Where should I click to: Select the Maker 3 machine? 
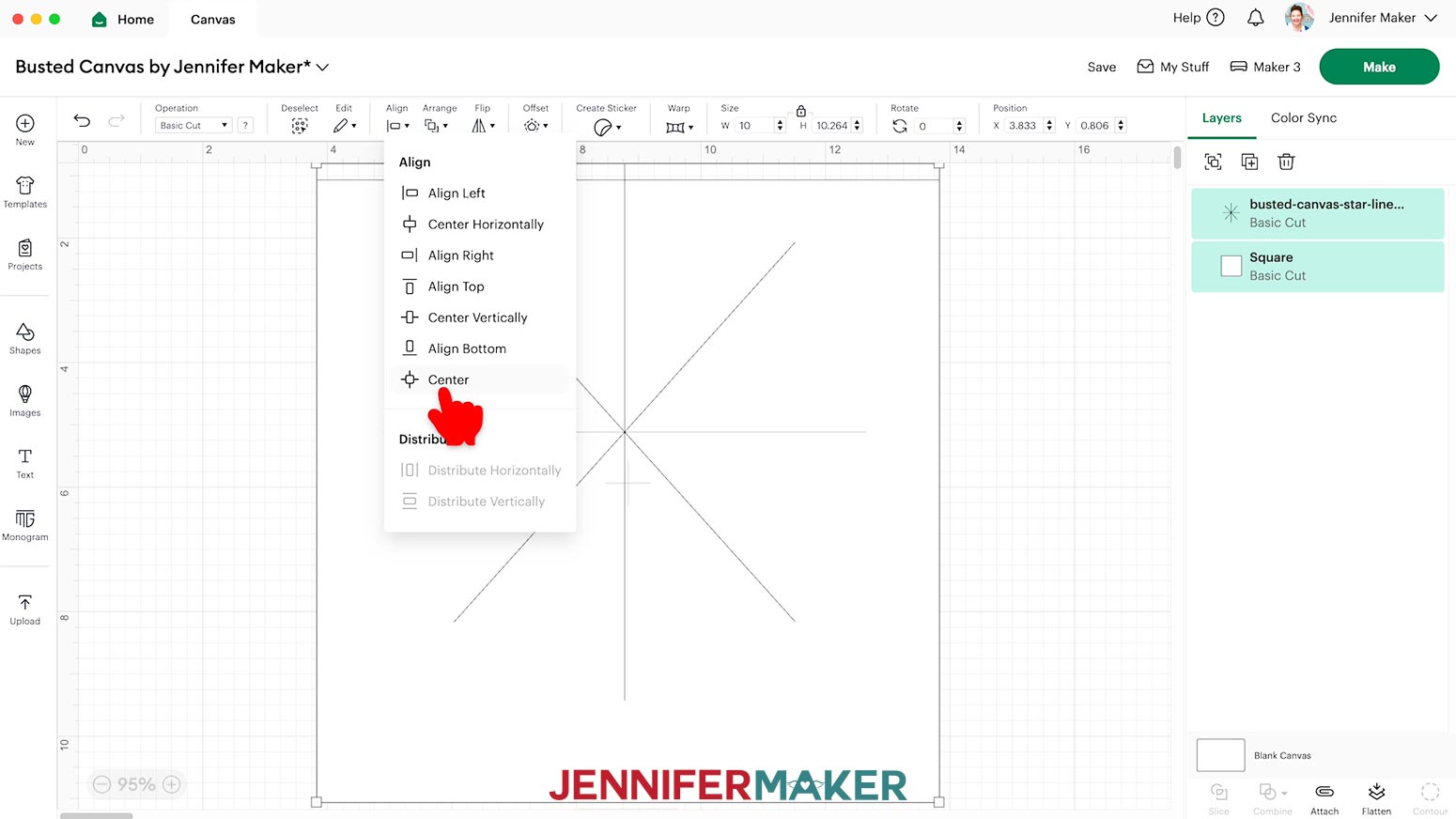[1265, 67]
